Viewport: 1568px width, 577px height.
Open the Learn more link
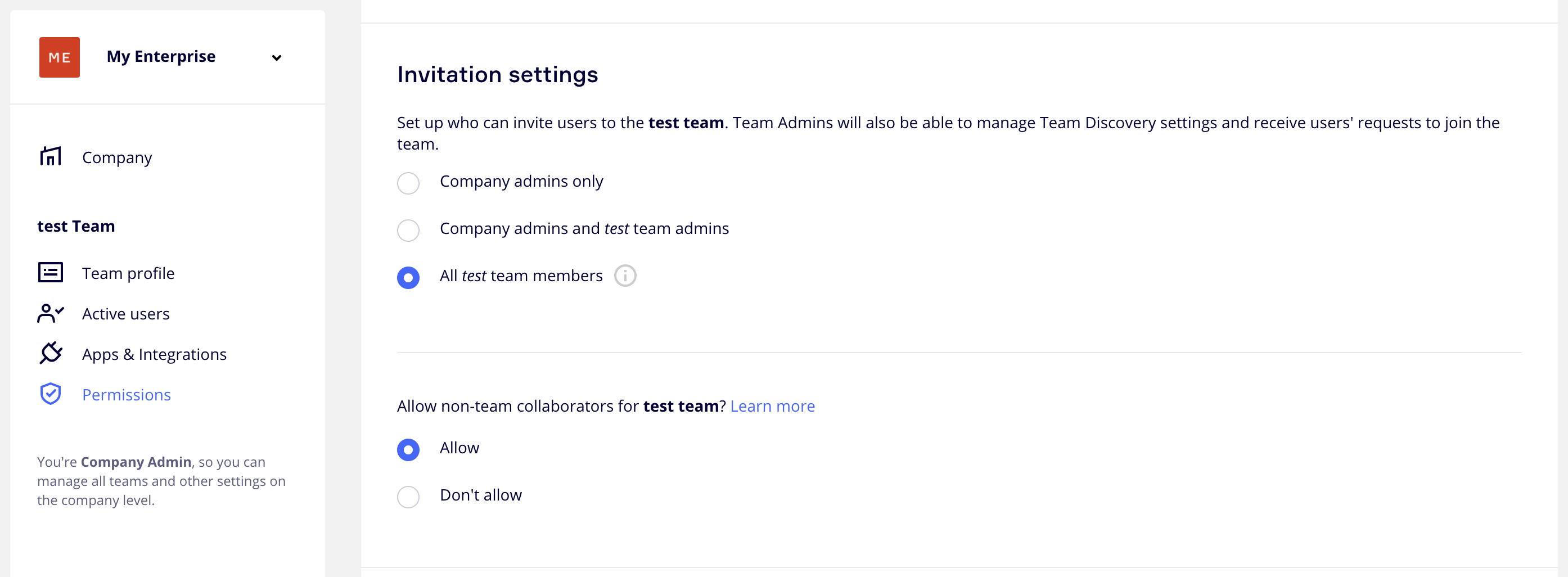[x=772, y=406]
